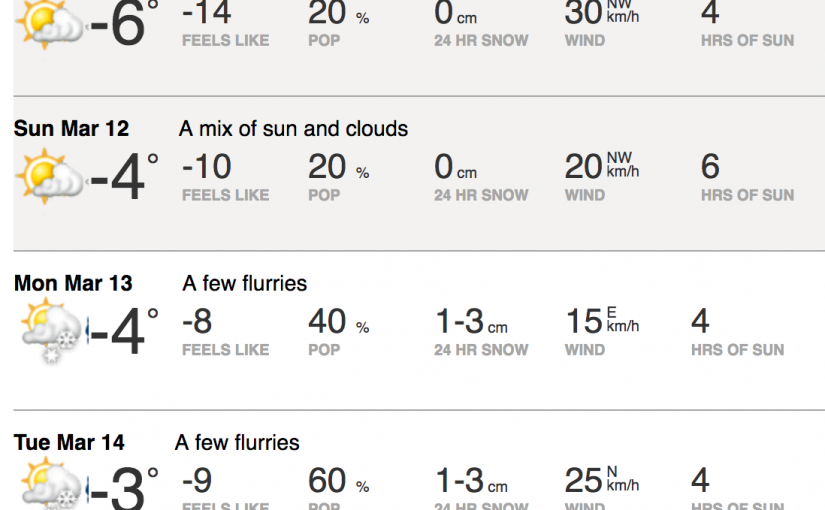Screen dimensions: 825x510
Task: Click Monday's -4° temperature reading
Action: [x=124, y=332]
